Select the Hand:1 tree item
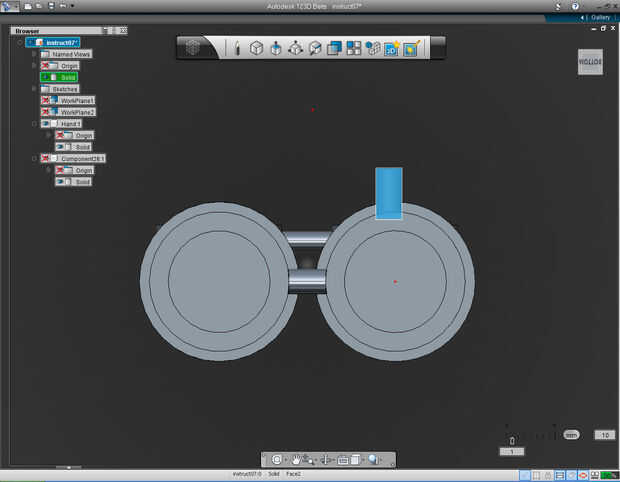 tap(61, 124)
